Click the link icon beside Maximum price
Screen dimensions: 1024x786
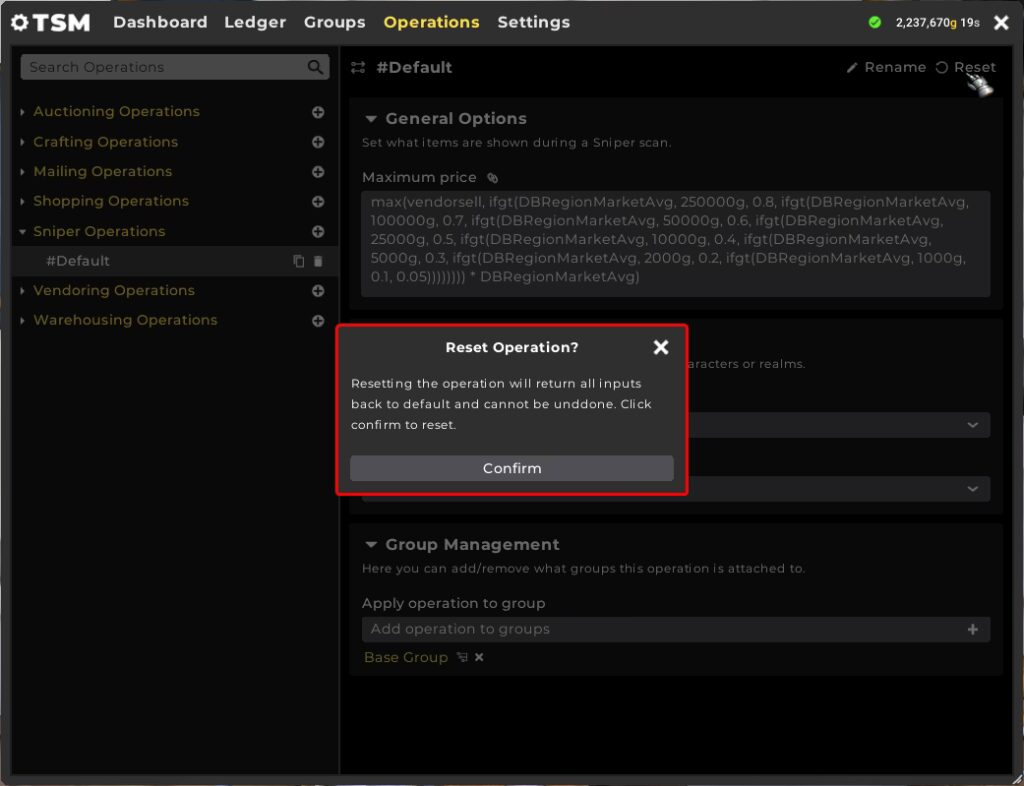[x=492, y=178]
